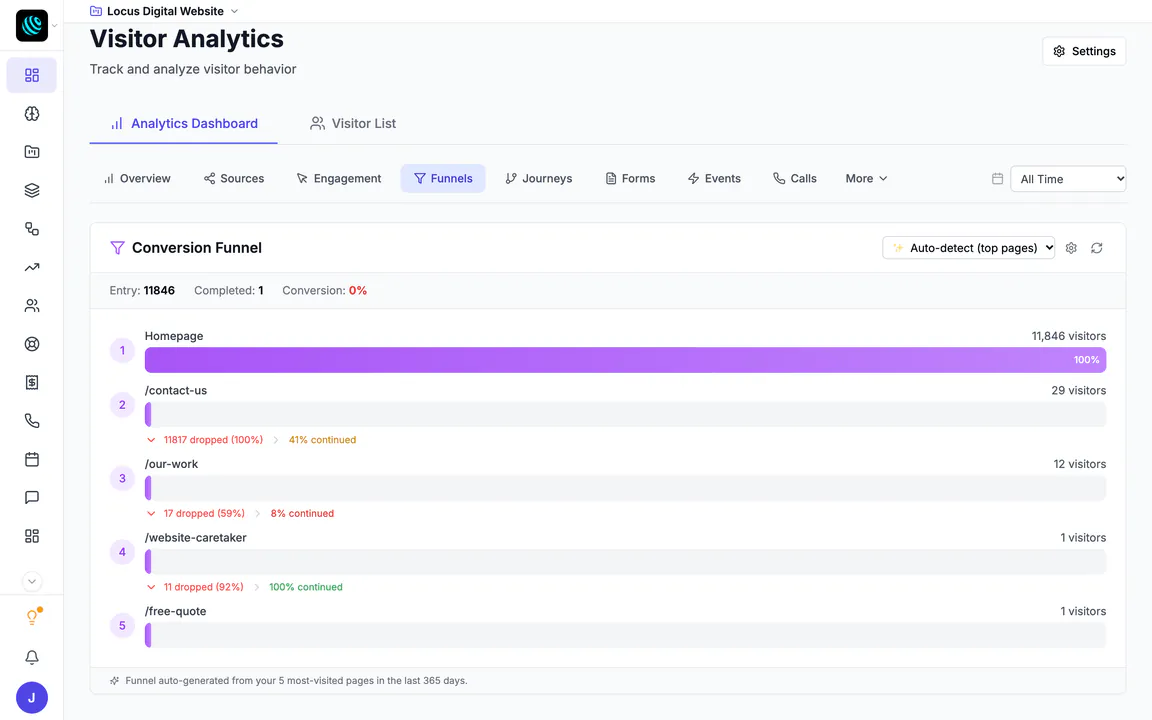Open the trending-up arrow icon in sidebar
The width and height of the screenshot is (1152, 720).
point(32,267)
